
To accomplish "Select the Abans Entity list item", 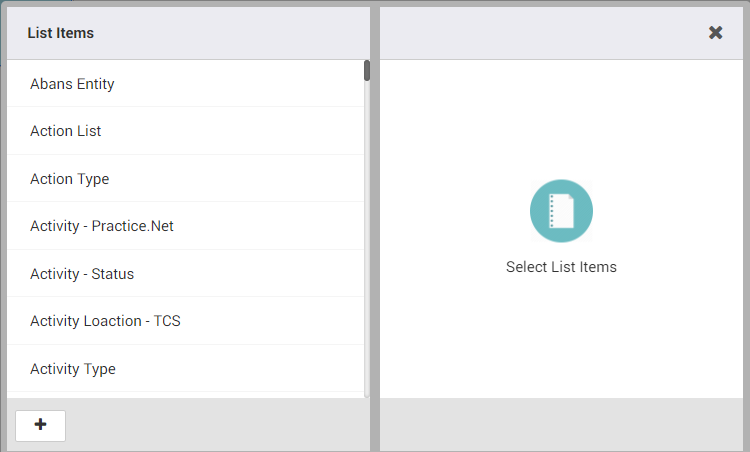I will click(72, 84).
